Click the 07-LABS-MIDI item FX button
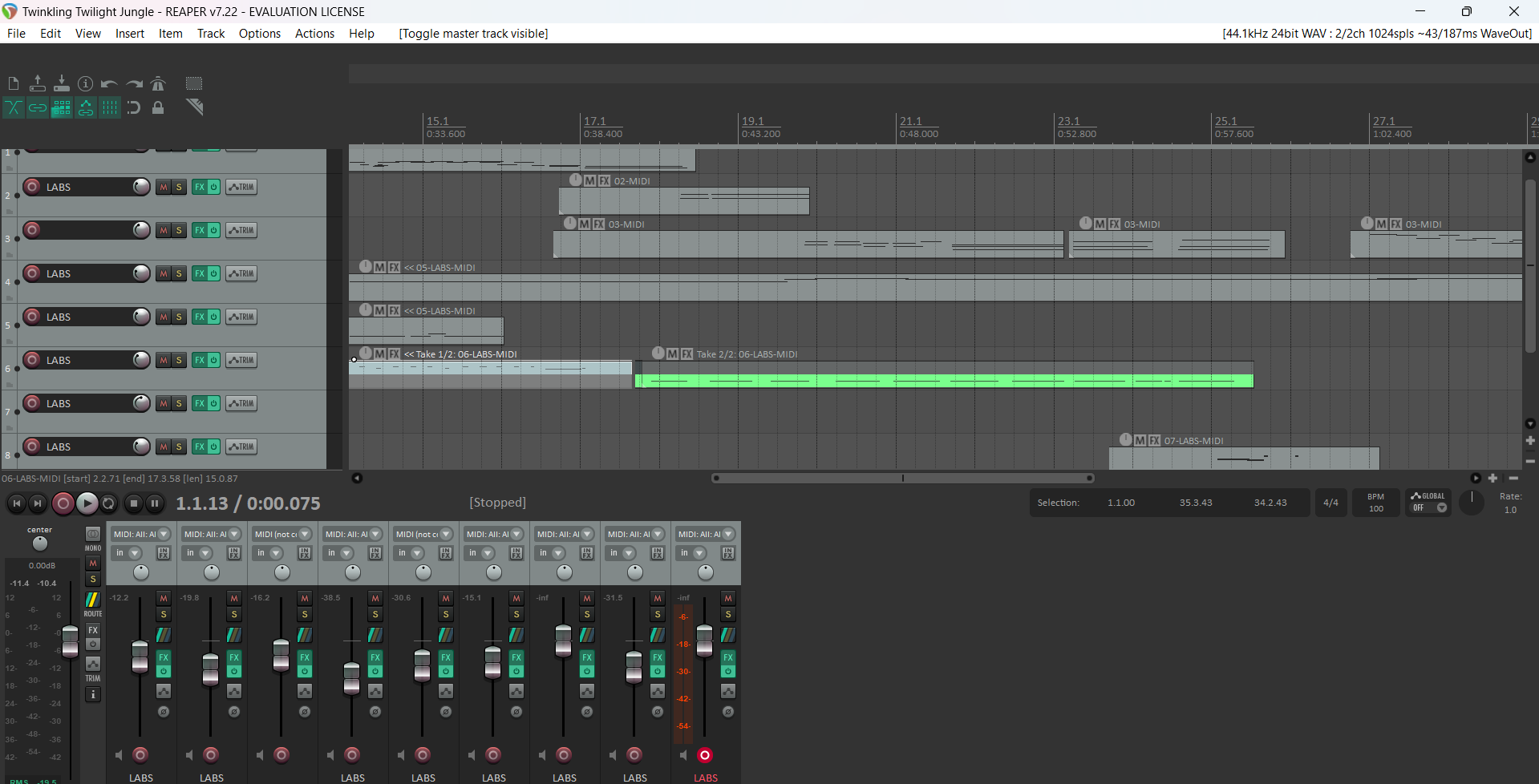This screenshot has width=1539, height=784. pyautogui.click(x=1155, y=440)
